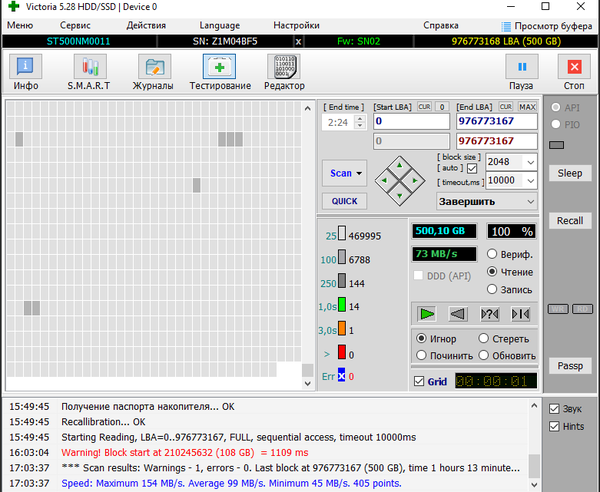Open the Настройки settings menu

tap(296, 24)
